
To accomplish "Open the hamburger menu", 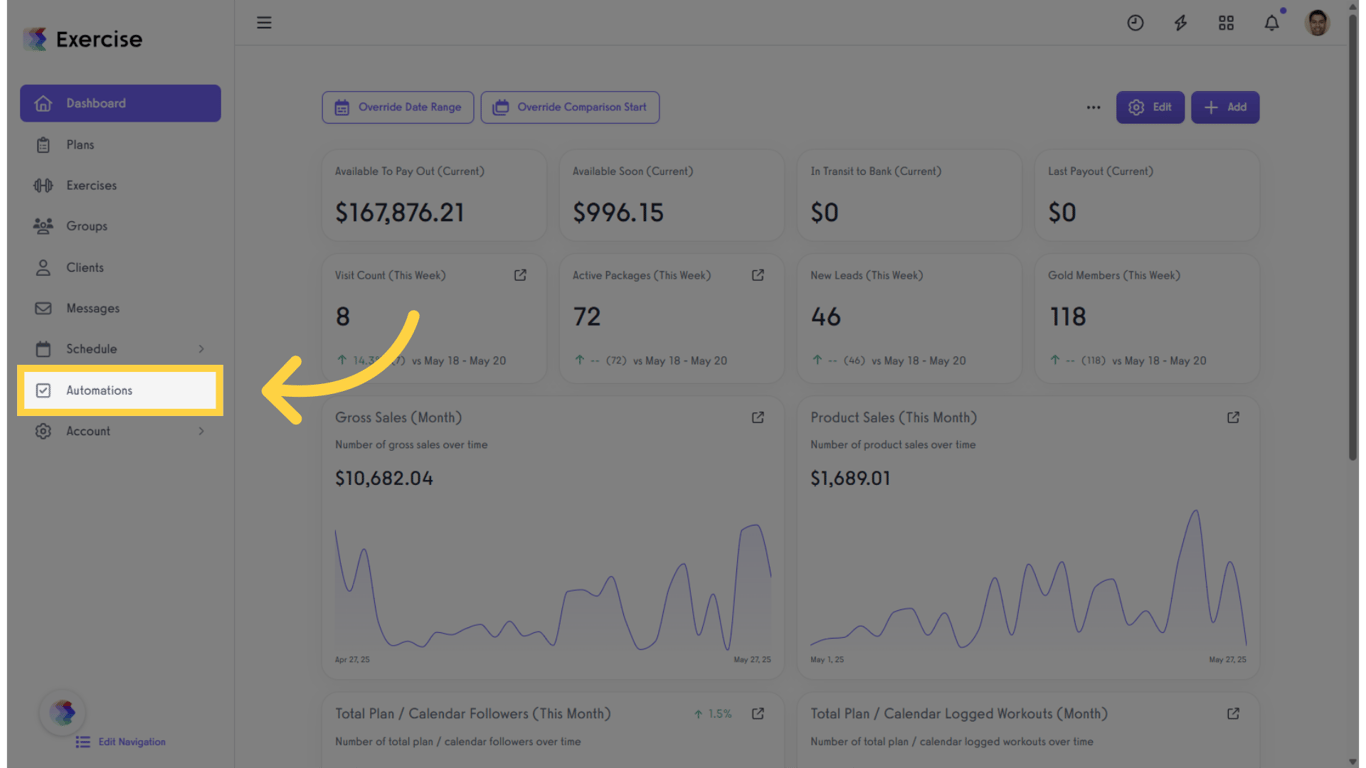I will click(264, 22).
